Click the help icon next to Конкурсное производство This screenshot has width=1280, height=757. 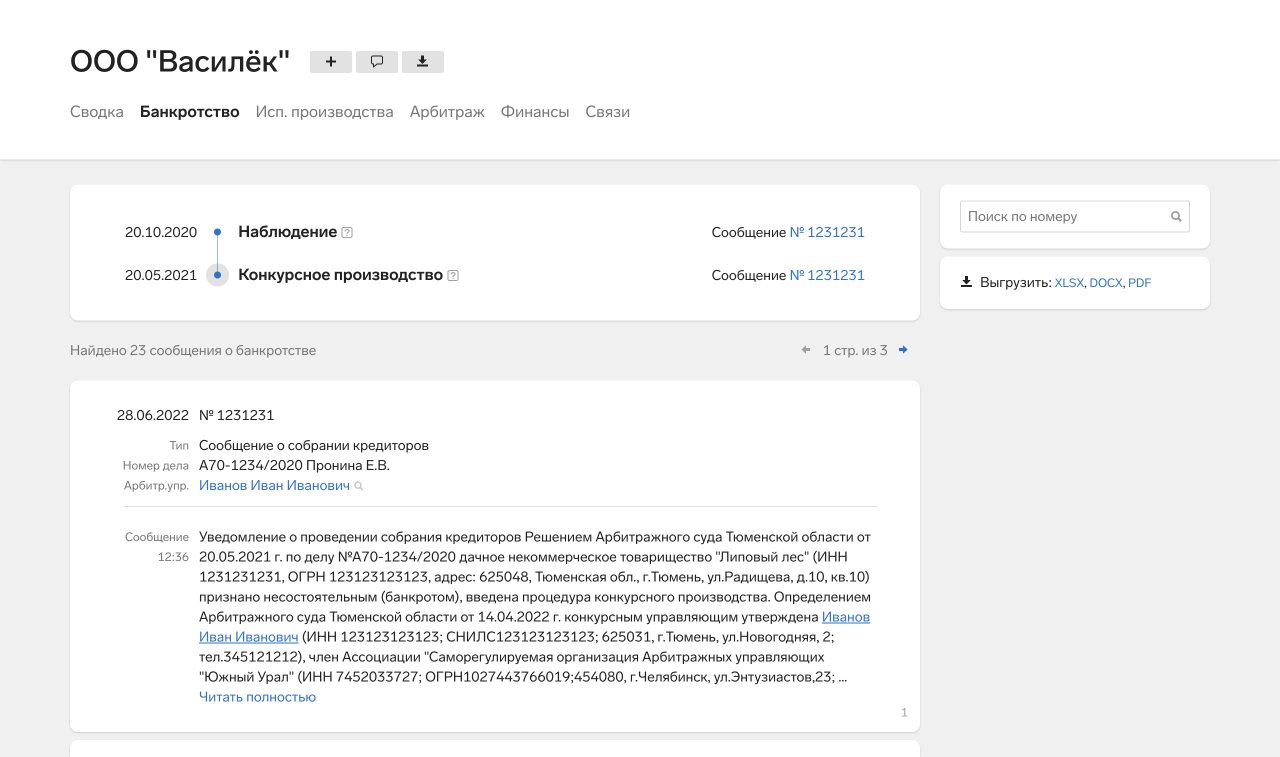point(453,275)
